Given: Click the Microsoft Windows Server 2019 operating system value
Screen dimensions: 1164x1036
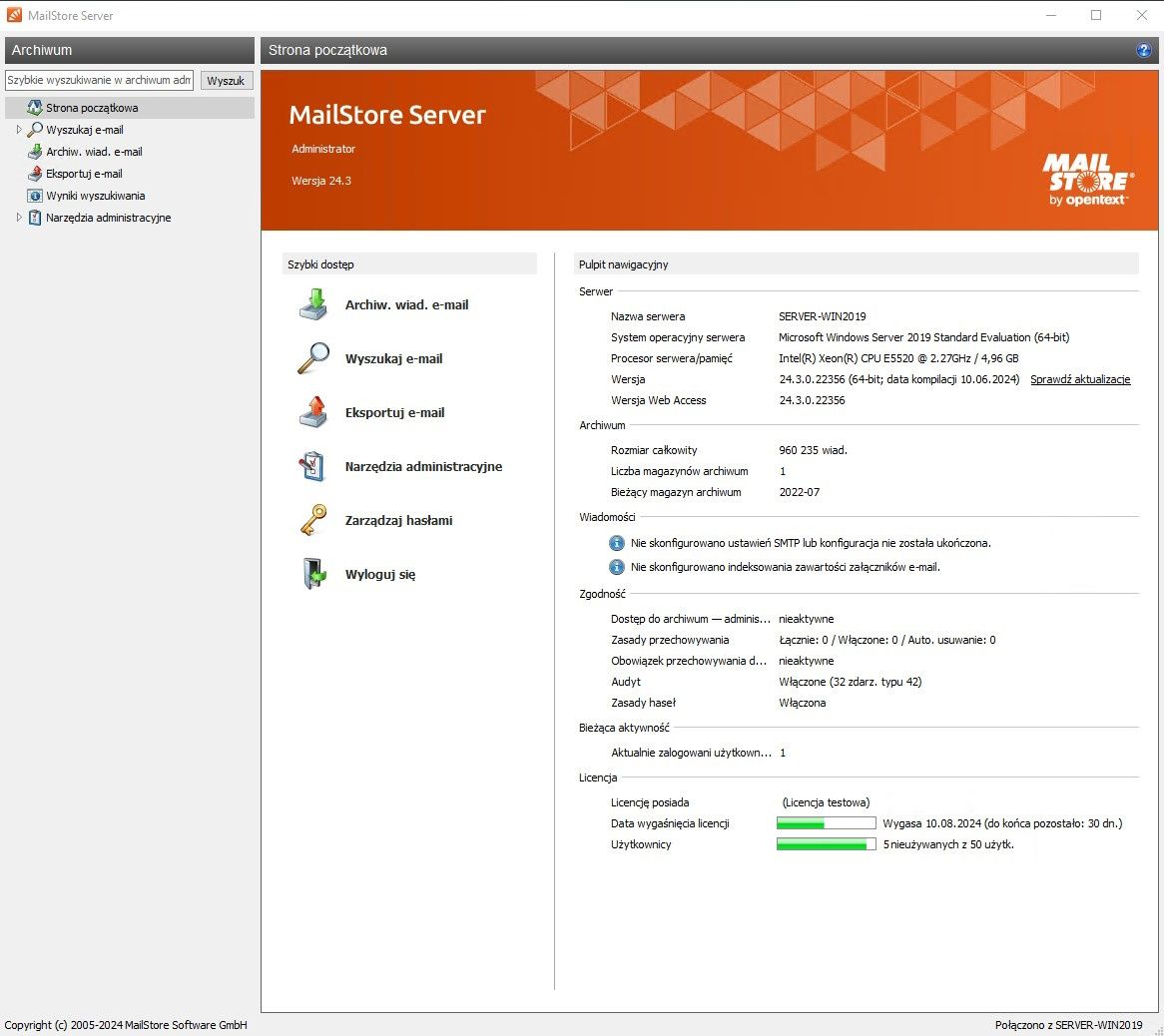Looking at the screenshot, I should point(923,337).
